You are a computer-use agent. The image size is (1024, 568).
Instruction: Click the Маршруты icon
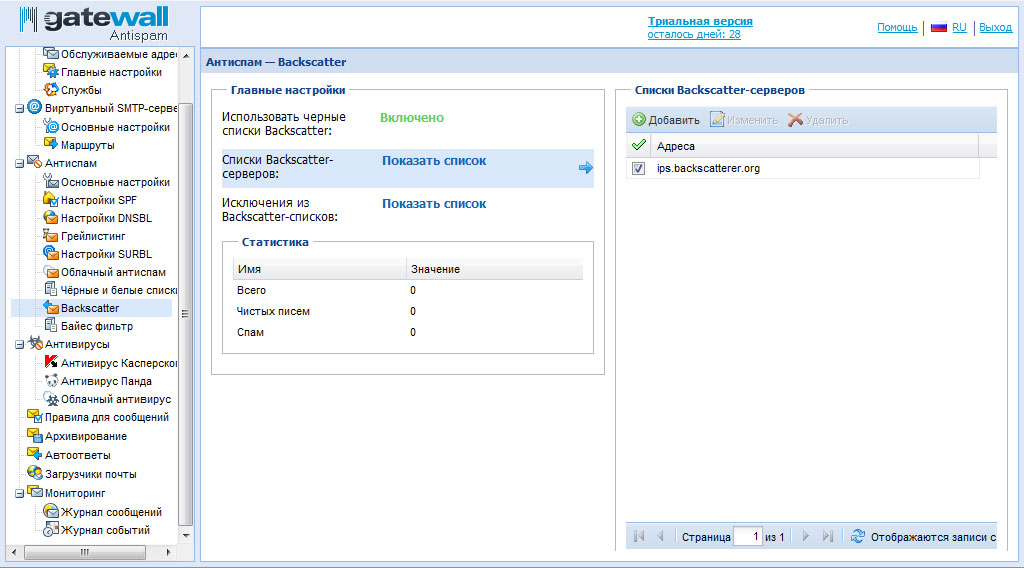tap(51, 144)
